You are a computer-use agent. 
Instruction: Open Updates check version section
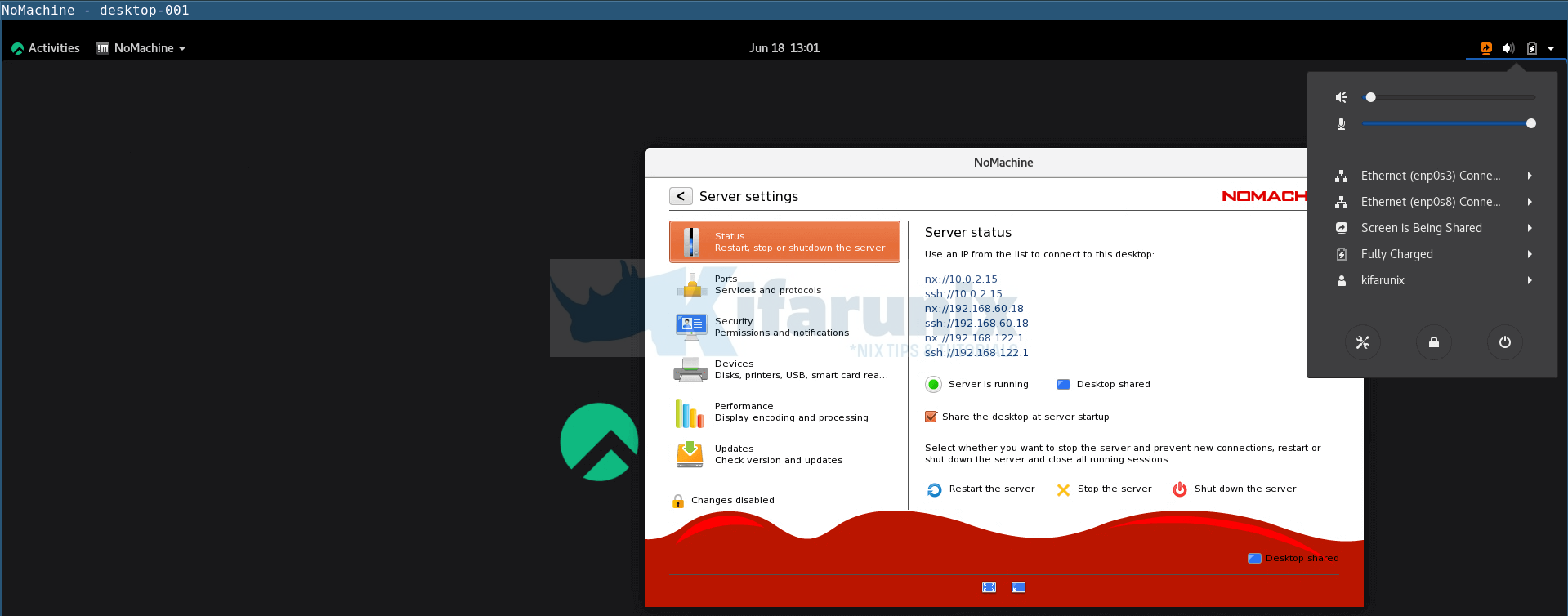click(784, 454)
